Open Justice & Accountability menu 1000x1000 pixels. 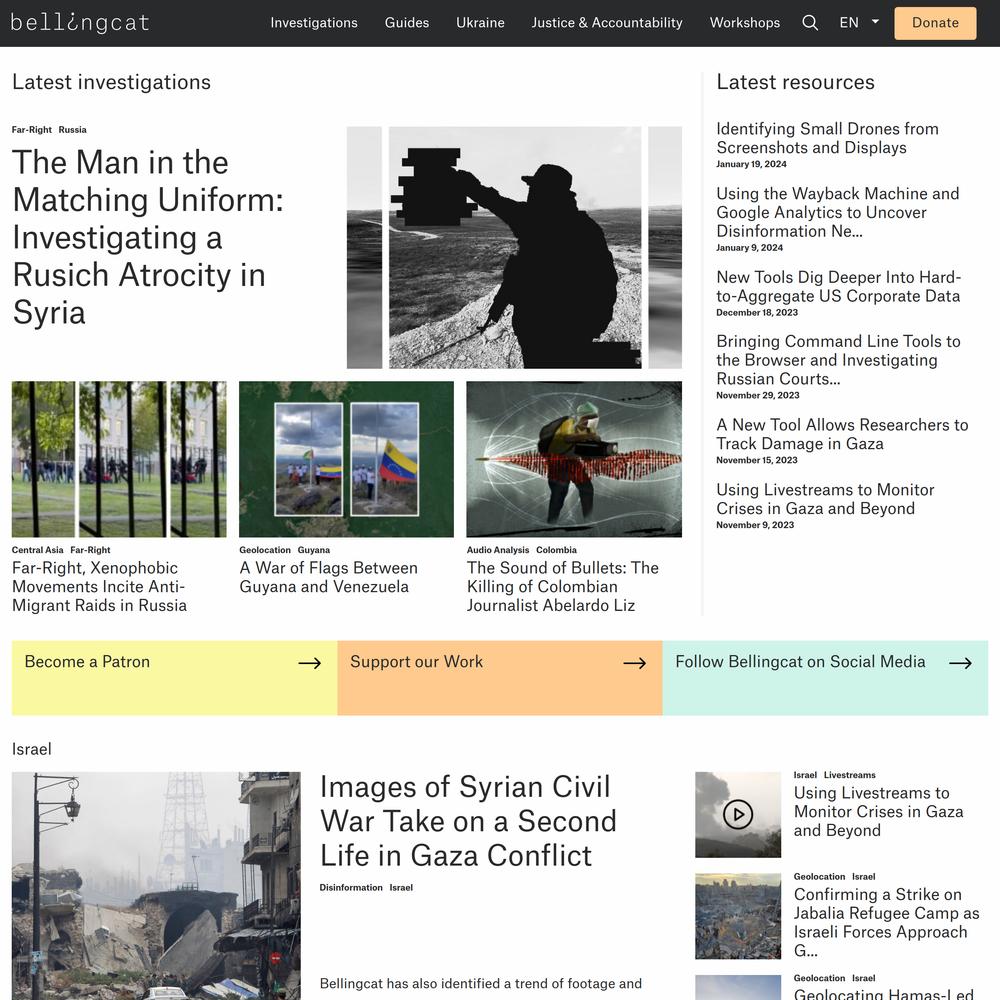[607, 23]
